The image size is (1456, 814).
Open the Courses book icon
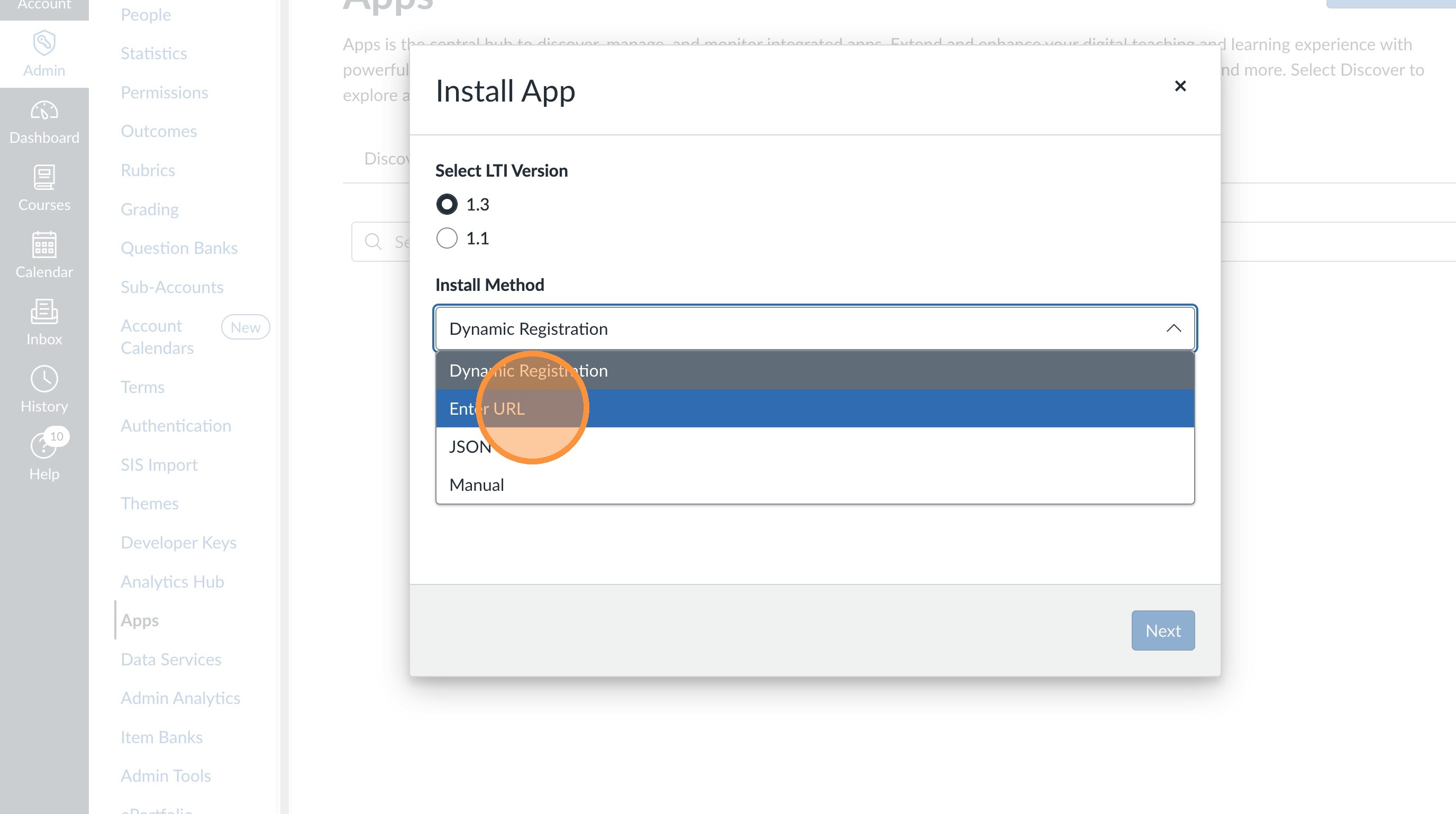click(44, 177)
